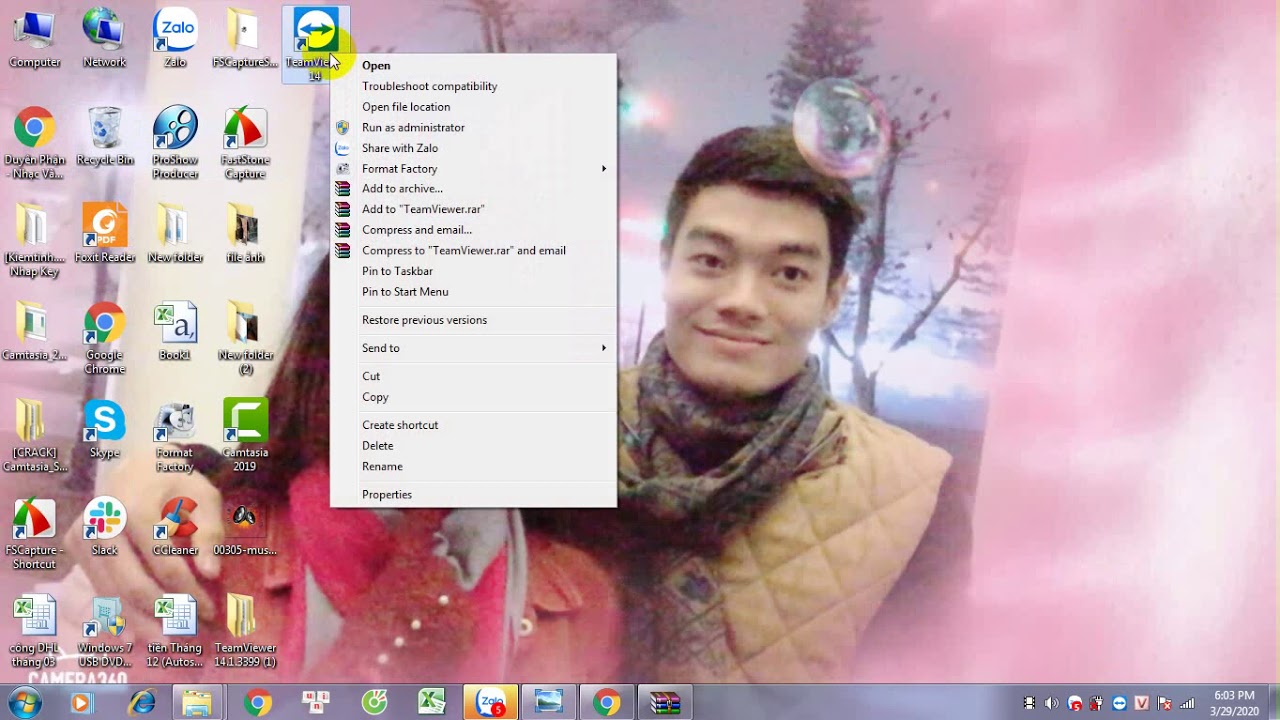Select the Windows 7 USB DVD shortcut
This screenshot has height=720, width=1280.
105,632
